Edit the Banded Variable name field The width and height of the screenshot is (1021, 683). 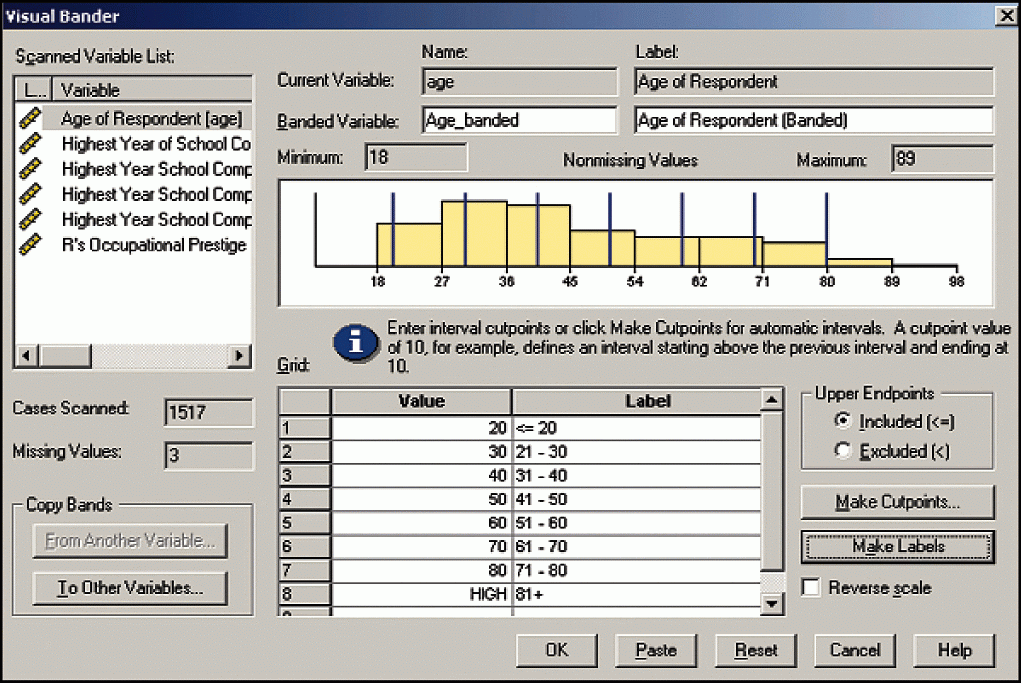coord(519,120)
